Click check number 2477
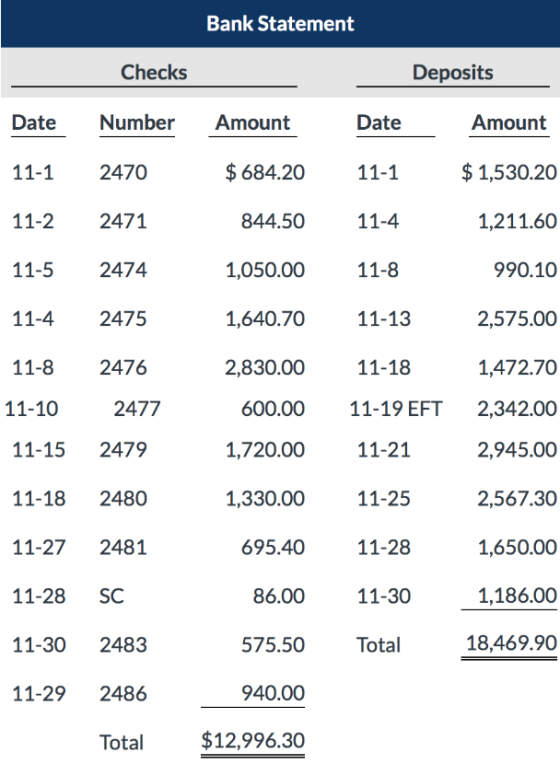The height and width of the screenshot is (764, 560). tap(137, 408)
